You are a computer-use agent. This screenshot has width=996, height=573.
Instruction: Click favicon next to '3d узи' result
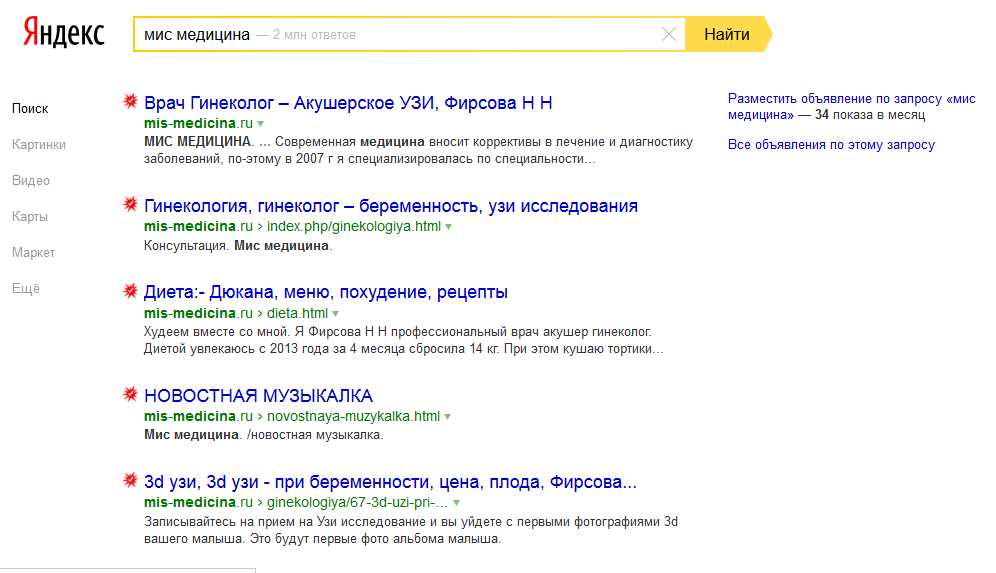[x=130, y=480]
